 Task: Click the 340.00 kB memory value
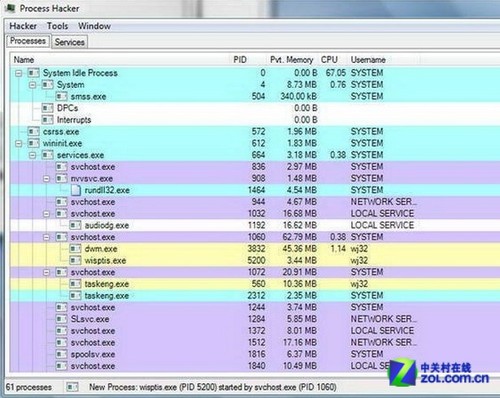298,97
